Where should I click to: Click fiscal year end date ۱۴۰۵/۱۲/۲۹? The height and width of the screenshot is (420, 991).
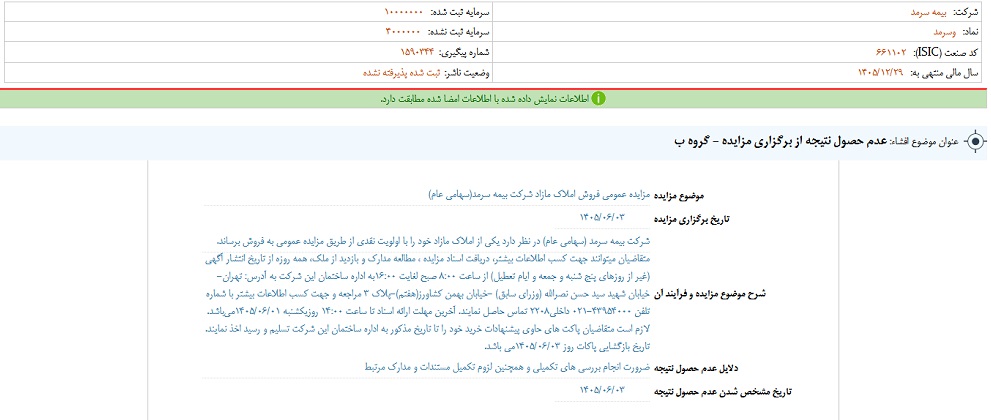880,73
